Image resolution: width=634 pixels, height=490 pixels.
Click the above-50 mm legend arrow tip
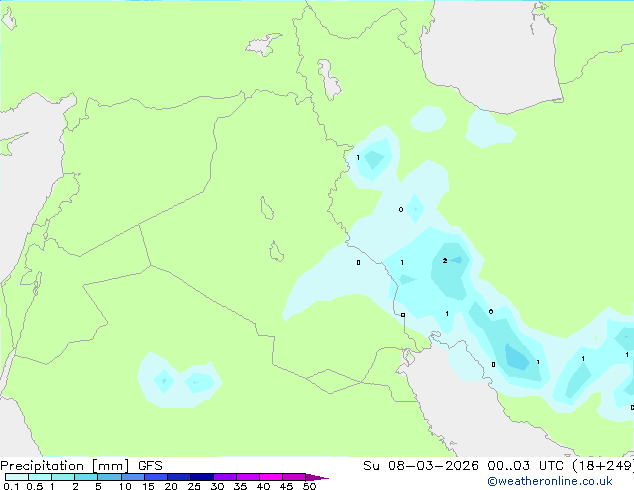click(x=317, y=477)
